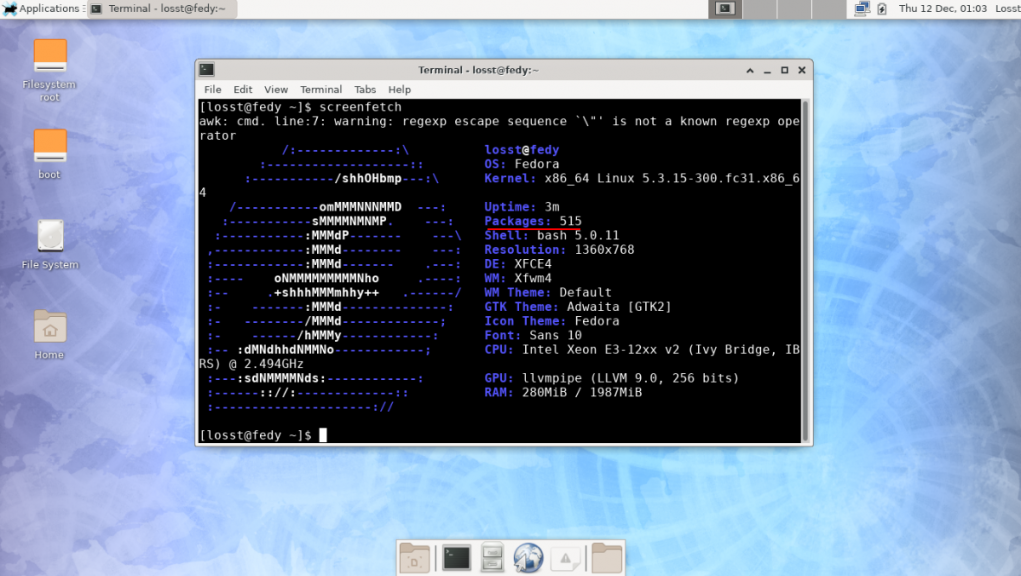Click the Show Desktop folder icon in dock
Viewport: 1021px width, 576px height.
tap(414, 558)
